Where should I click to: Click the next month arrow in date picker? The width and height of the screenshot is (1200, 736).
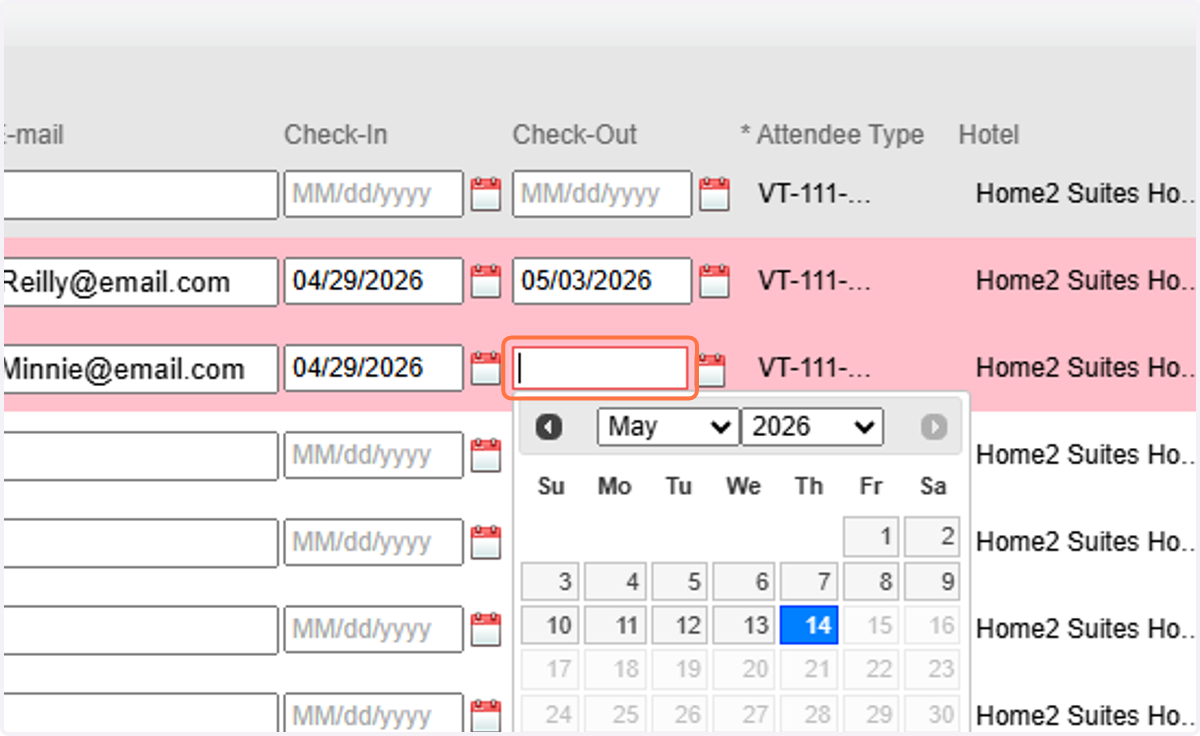pyautogui.click(x=934, y=427)
